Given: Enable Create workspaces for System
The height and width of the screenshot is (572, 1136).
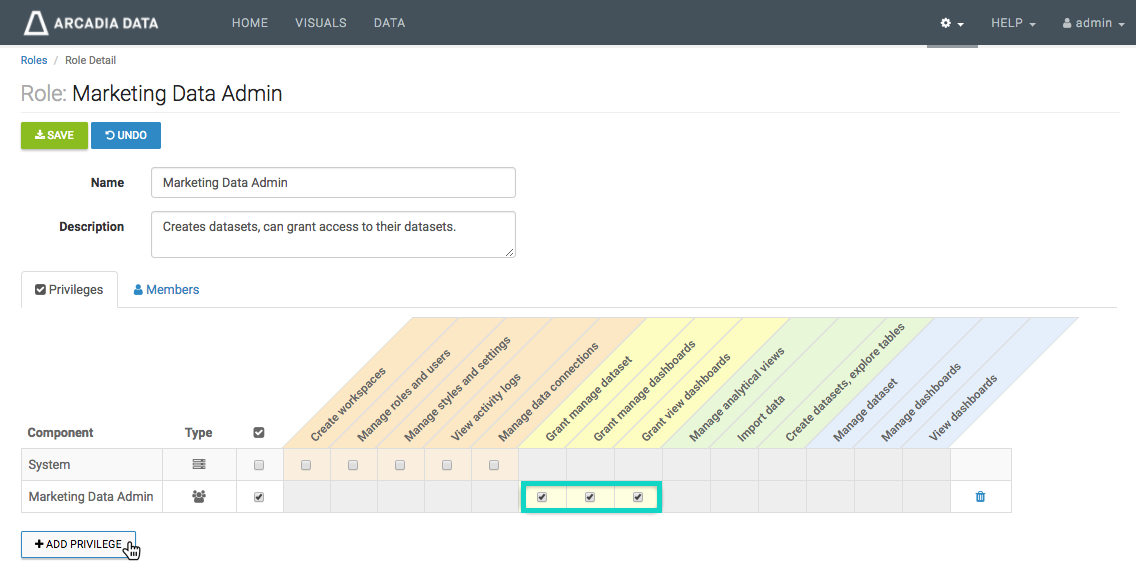Looking at the screenshot, I should click(306, 465).
